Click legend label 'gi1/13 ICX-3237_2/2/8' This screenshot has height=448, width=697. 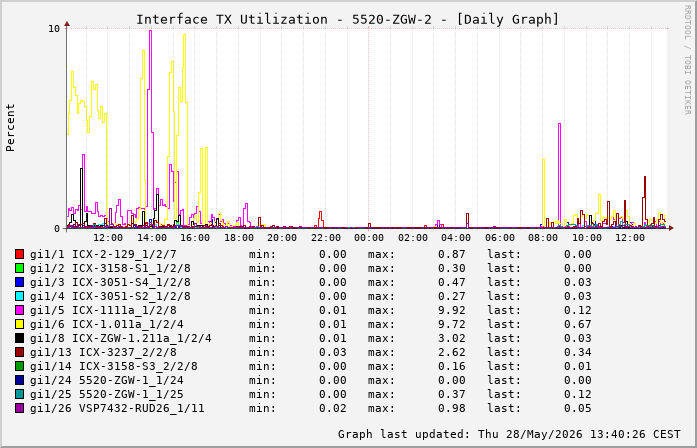[x=103, y=352]
